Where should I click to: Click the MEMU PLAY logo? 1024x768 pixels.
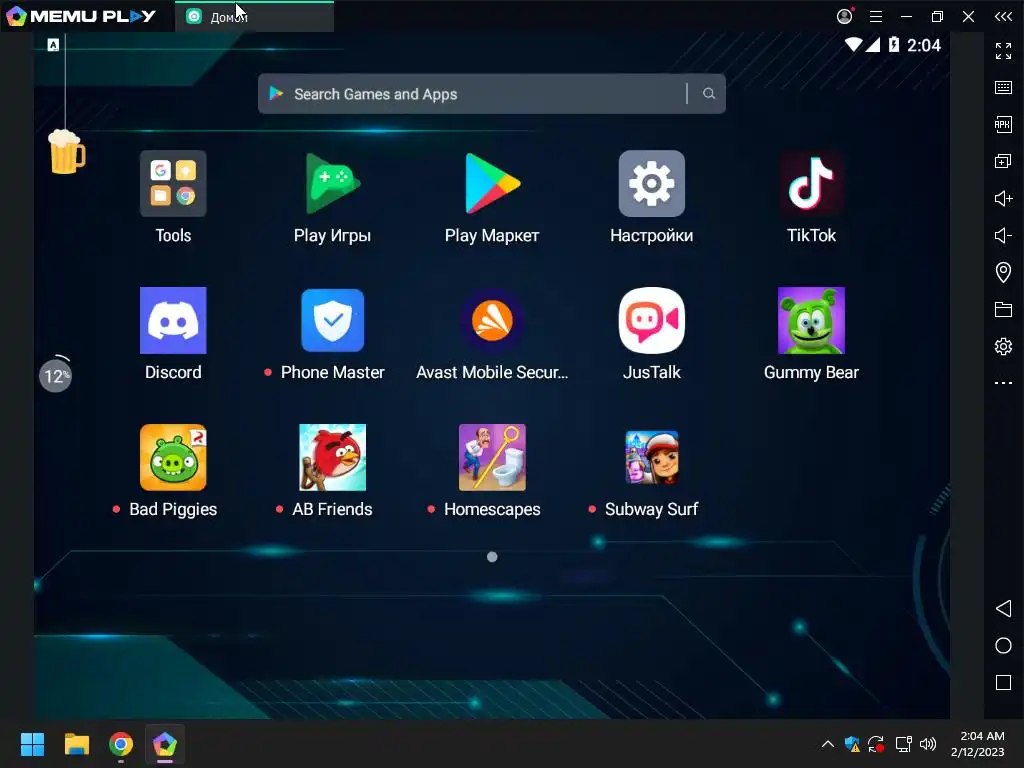tap(81, 16)
